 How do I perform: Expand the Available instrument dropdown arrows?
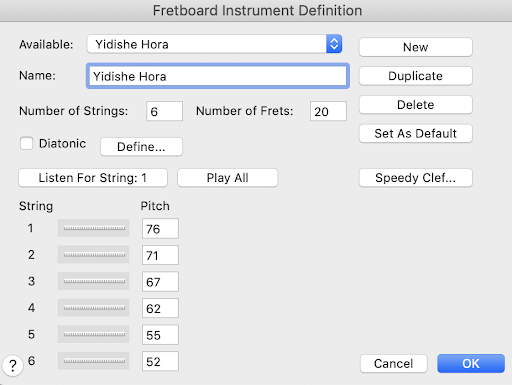(x=334, y=44)
